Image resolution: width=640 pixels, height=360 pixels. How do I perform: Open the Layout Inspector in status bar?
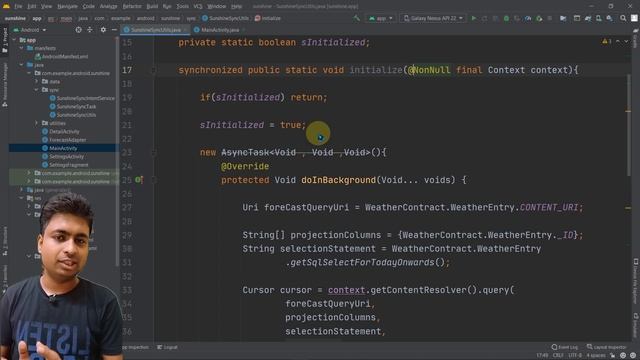point(607,347)
